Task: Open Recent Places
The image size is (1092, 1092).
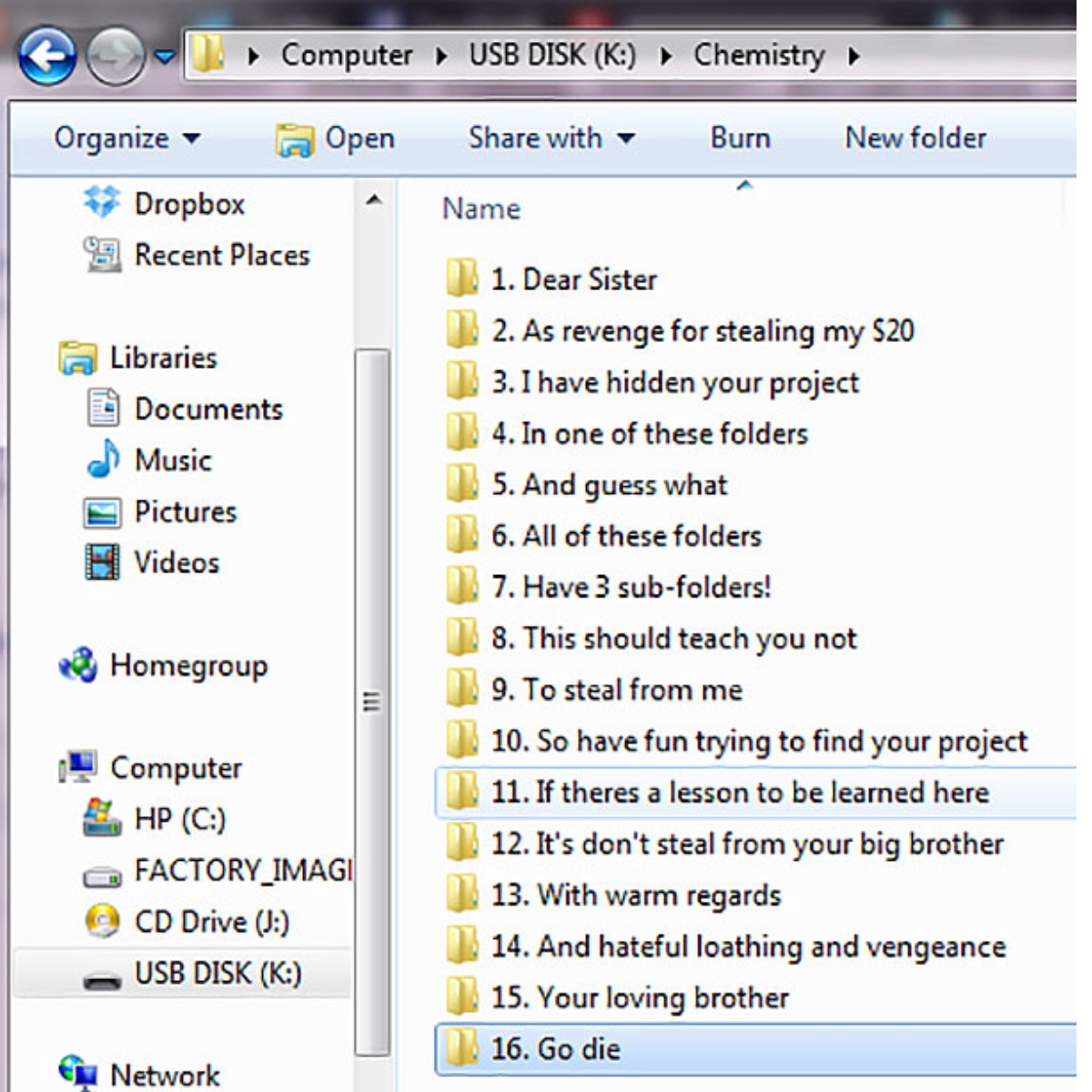Action: pos(221,256)
